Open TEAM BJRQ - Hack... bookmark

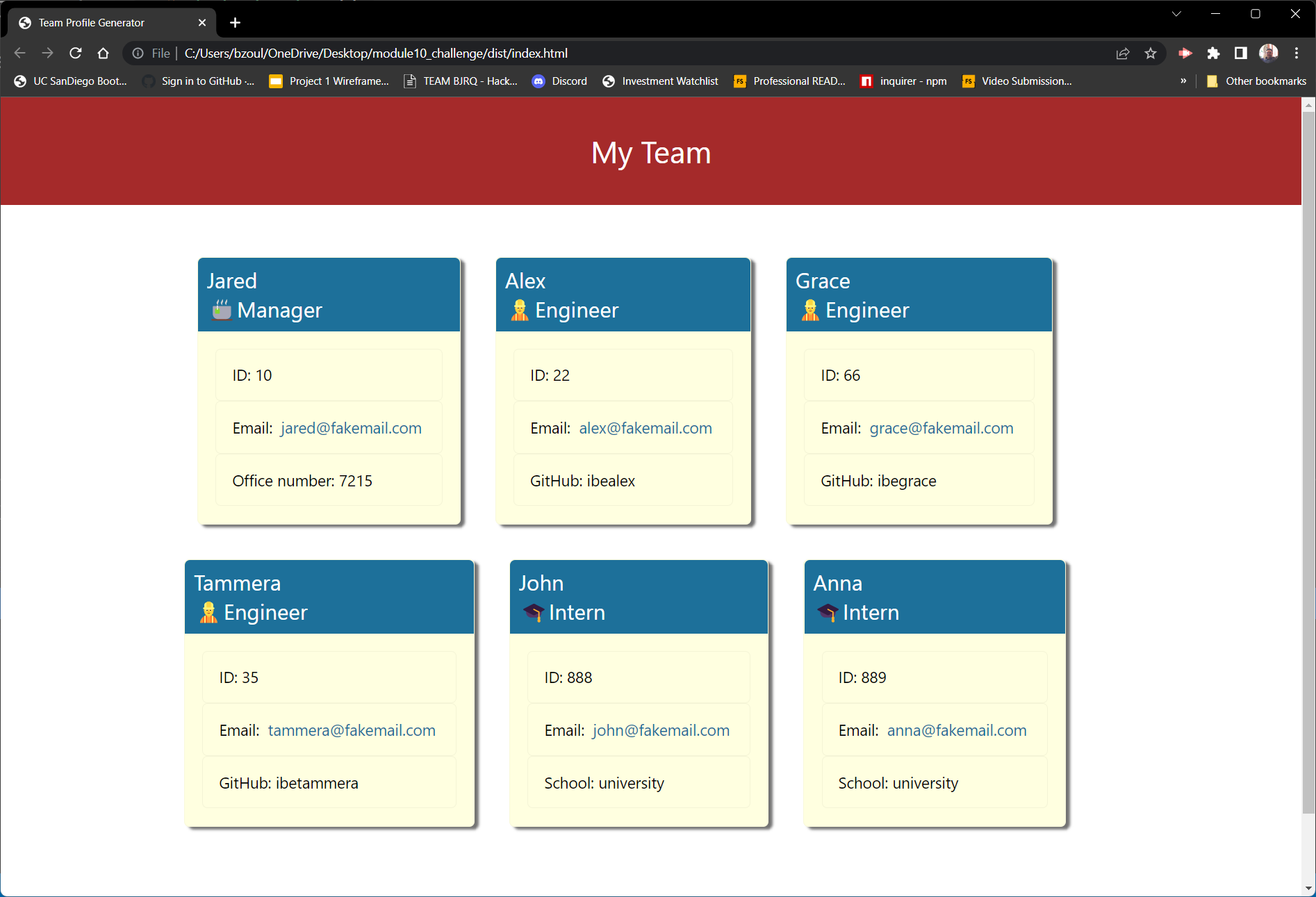point(461,81)
